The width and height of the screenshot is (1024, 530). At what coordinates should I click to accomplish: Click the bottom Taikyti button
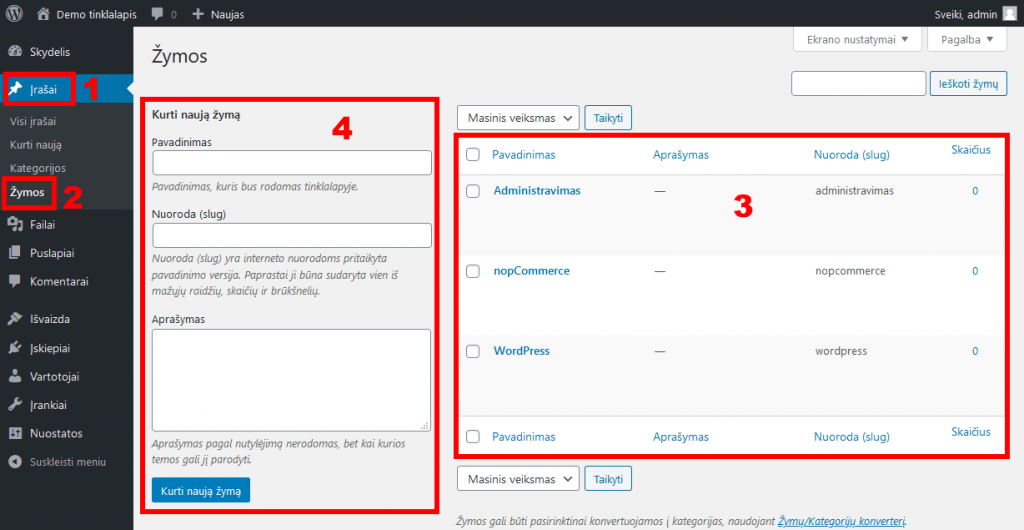(608, 479)
